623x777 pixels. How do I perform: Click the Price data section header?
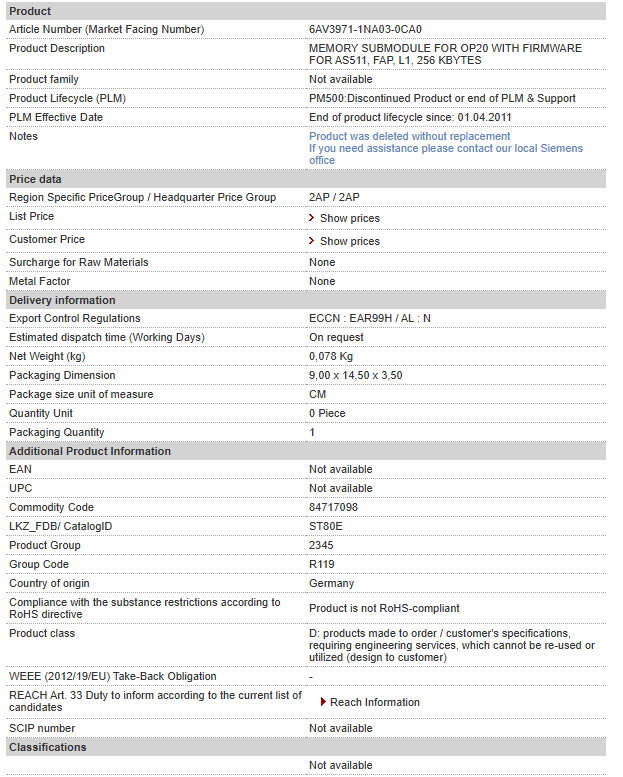pyautogui.click(x=306, y=179)
